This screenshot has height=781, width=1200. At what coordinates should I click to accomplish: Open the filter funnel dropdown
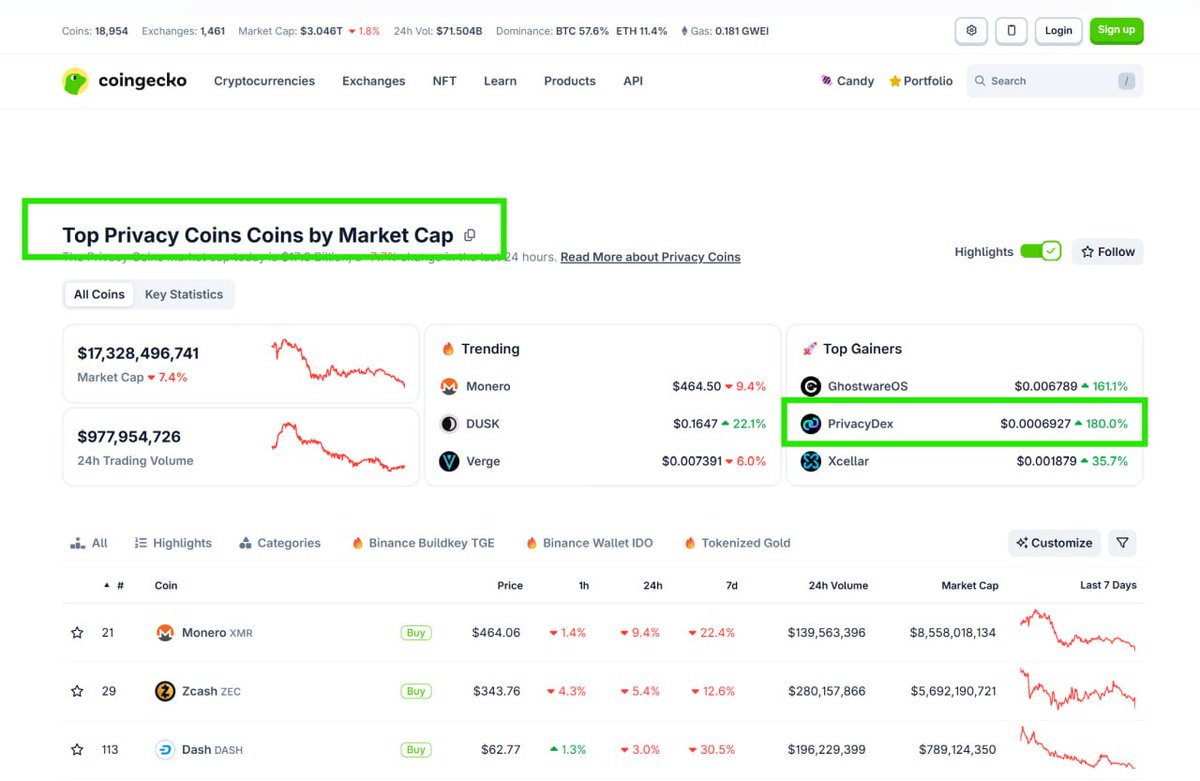click(x=1121, y=543)
